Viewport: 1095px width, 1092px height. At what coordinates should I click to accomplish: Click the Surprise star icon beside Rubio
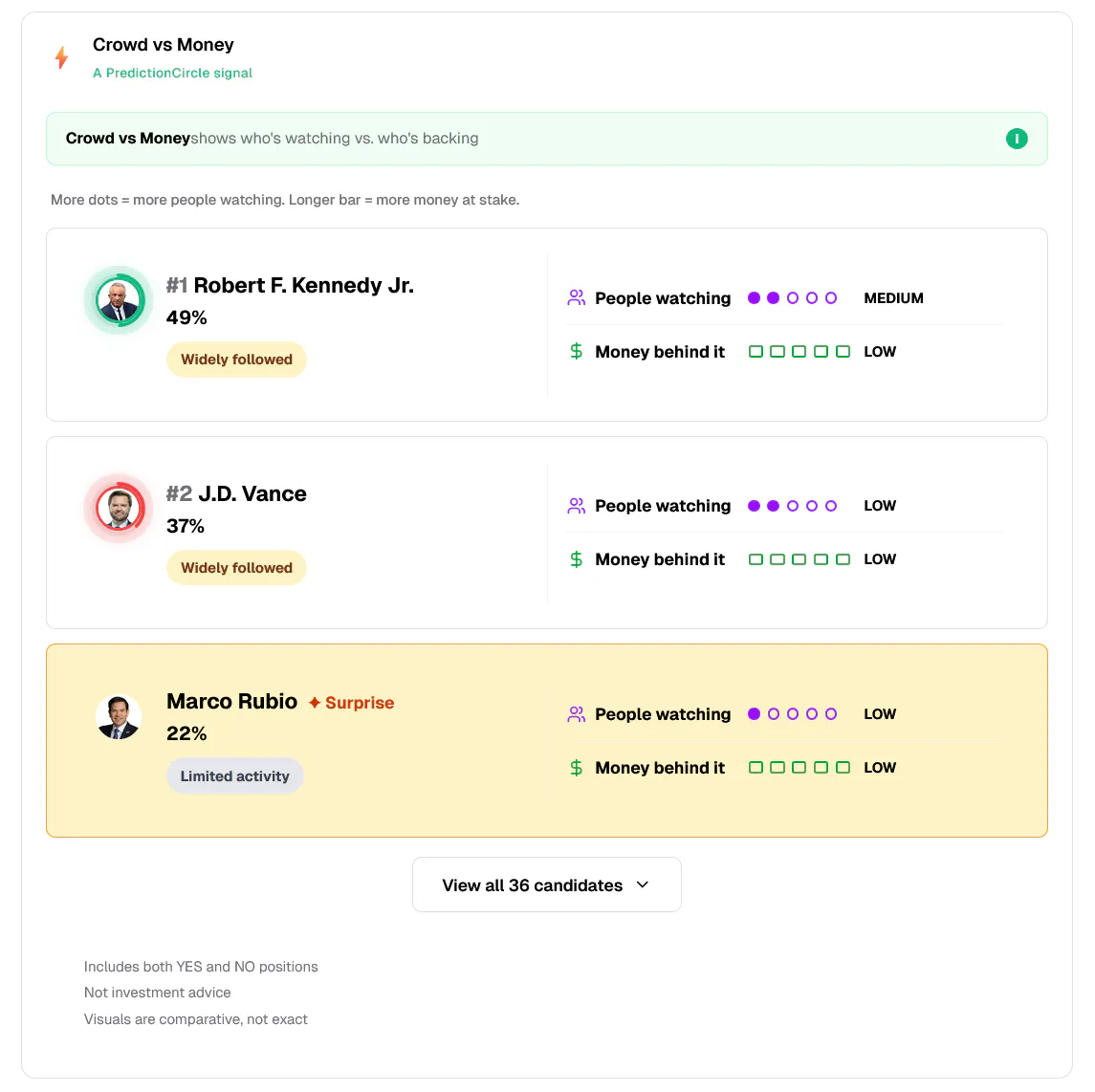315,703
